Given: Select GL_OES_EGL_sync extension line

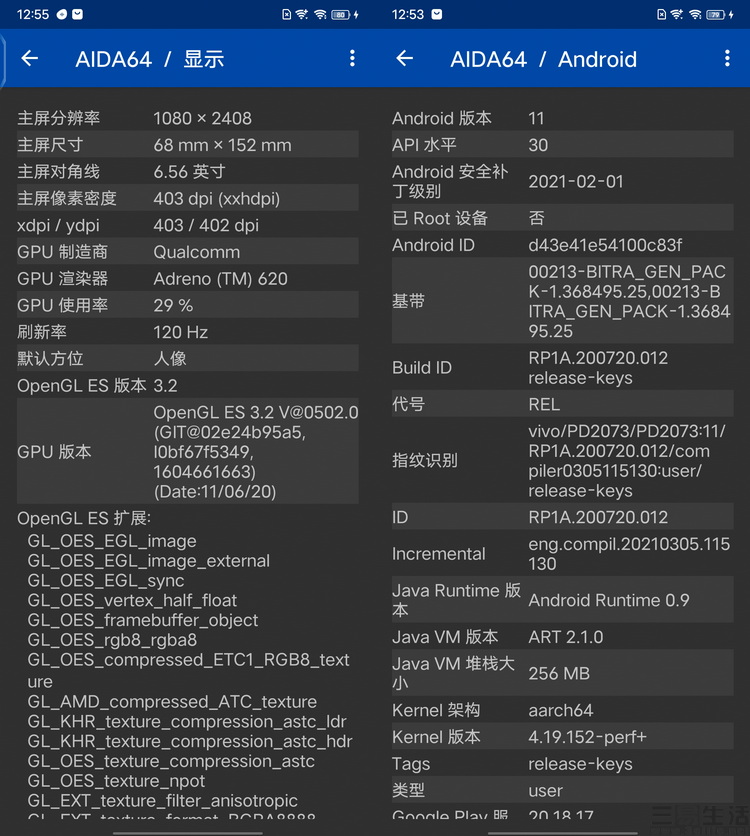Looking at the screenshot, I should coord(106,581).
